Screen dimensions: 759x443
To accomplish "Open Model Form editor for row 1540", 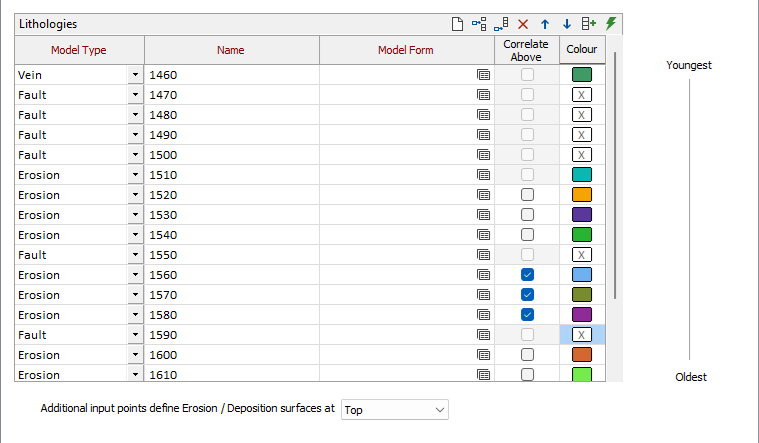I will [x=483, y=235].
